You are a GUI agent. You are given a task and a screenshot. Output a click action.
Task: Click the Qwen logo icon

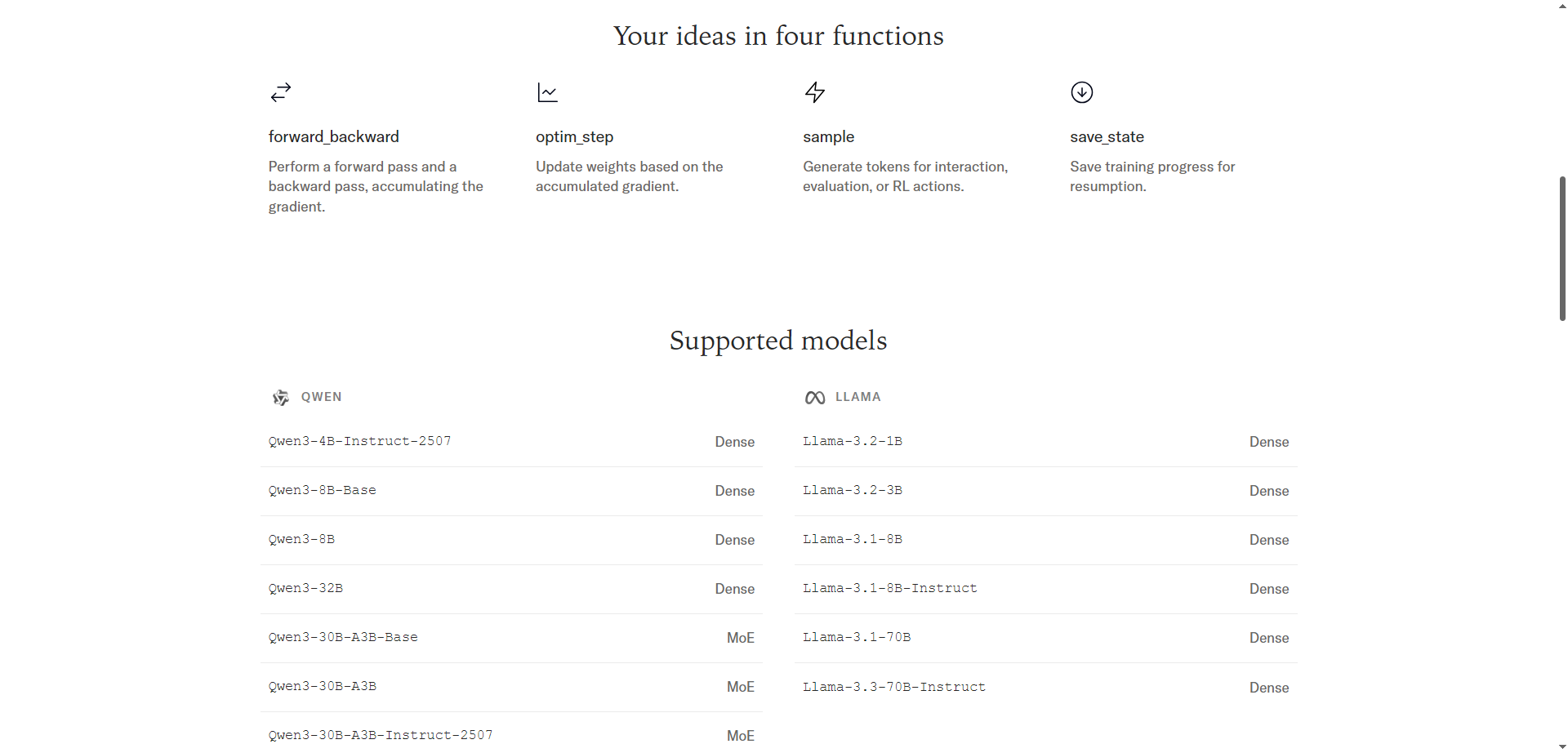280,397
